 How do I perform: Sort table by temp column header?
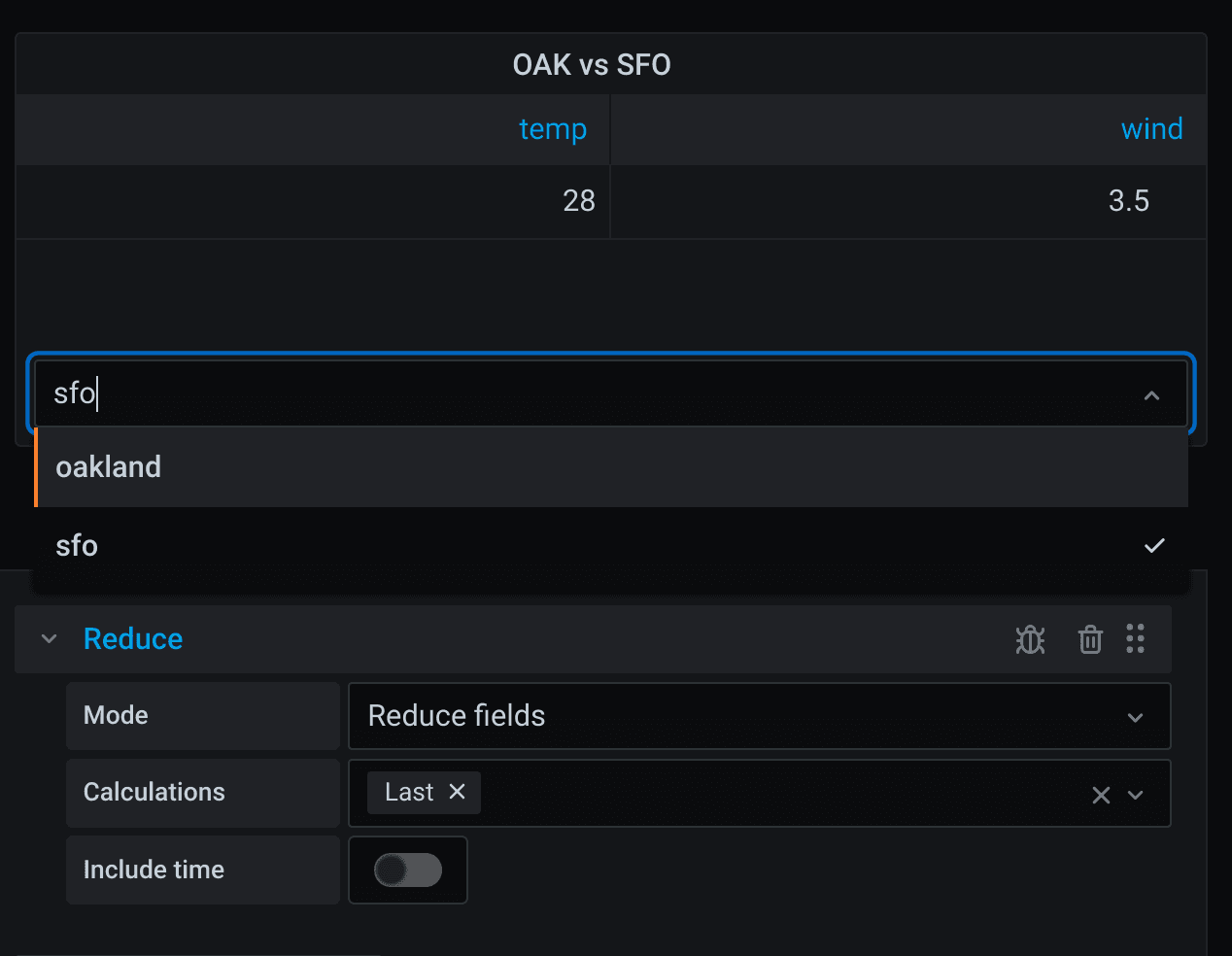pos(552,129)
